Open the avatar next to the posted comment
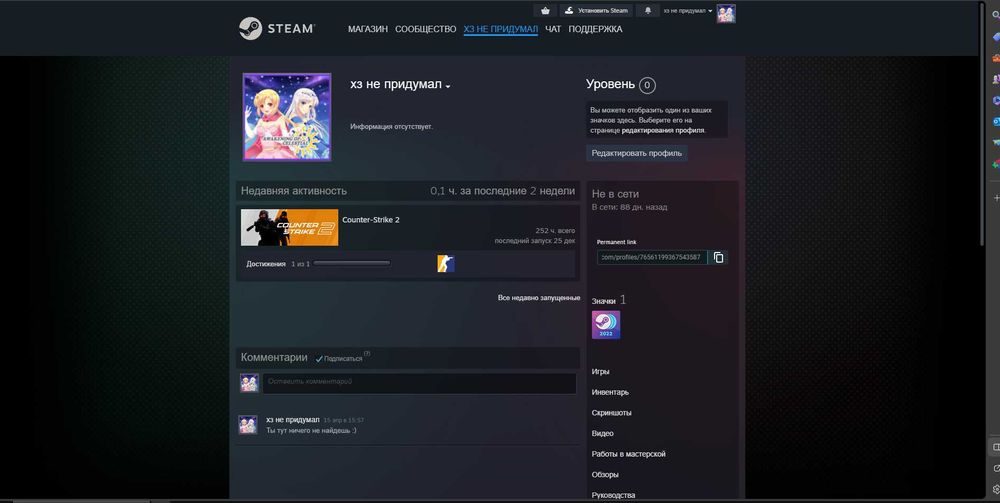Screen dimensions: 1000x503 point(247,425)
